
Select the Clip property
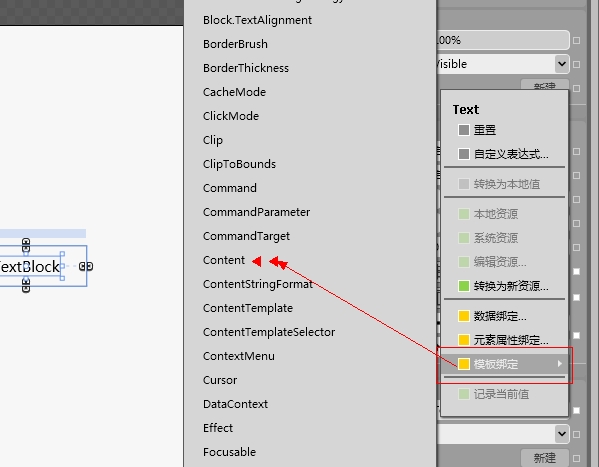(x=213, y=140)
